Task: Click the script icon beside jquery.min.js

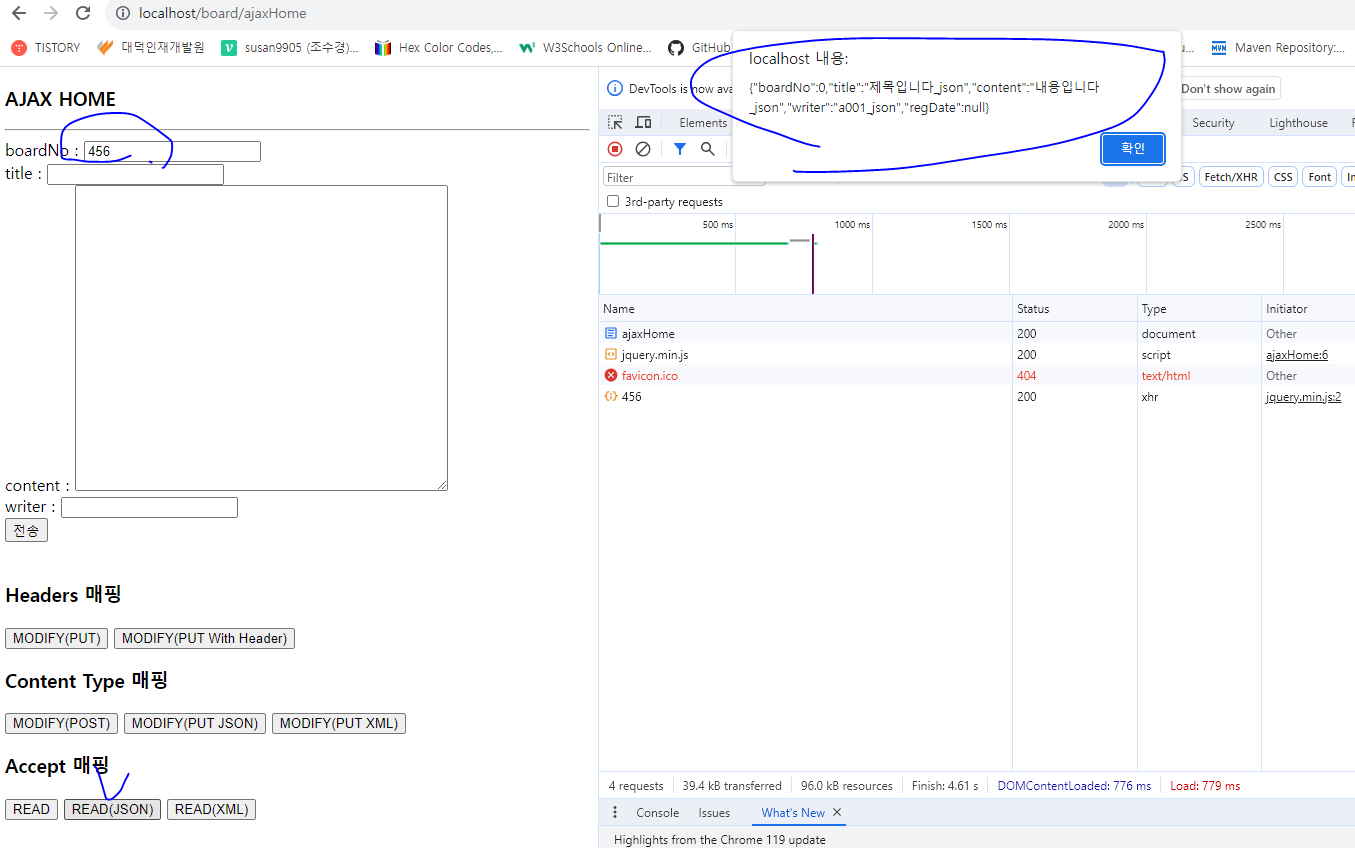Action: pyautogui.click(x=611, y=355)
